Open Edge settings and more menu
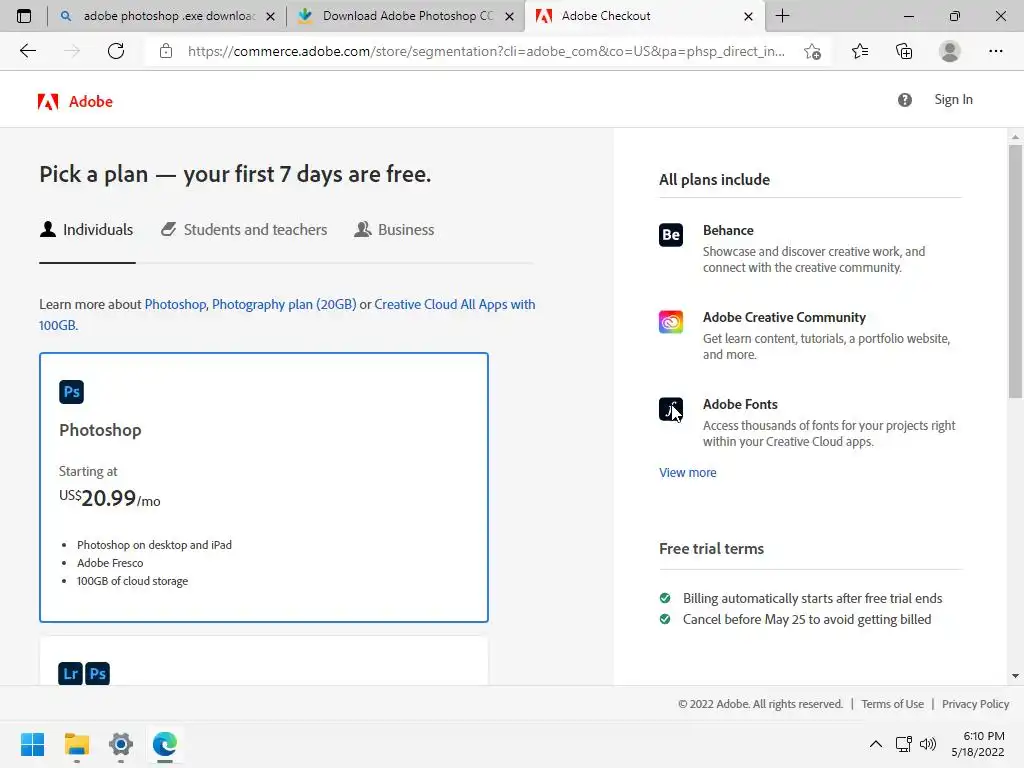The image size is (1024, 768). [x=995, y=51]
